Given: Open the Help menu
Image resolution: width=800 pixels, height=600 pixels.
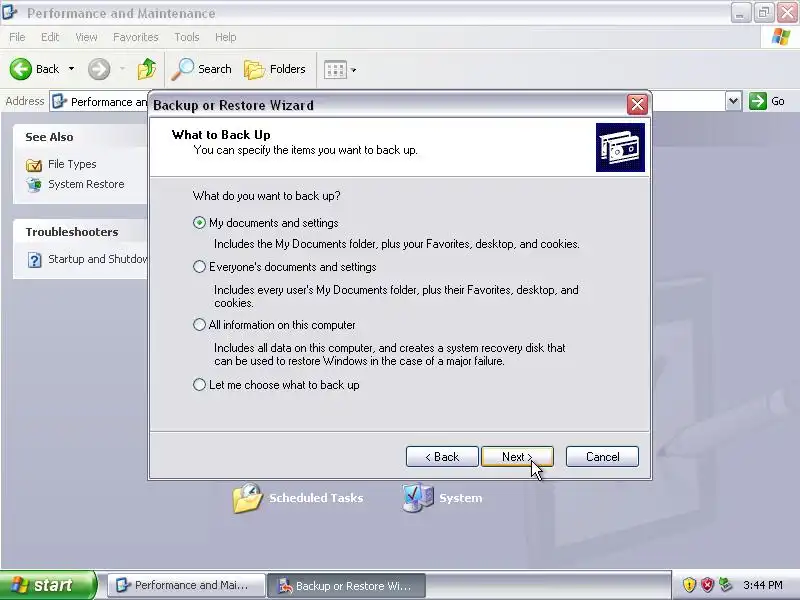Looking at the screenshot, I should click(226, 37).
